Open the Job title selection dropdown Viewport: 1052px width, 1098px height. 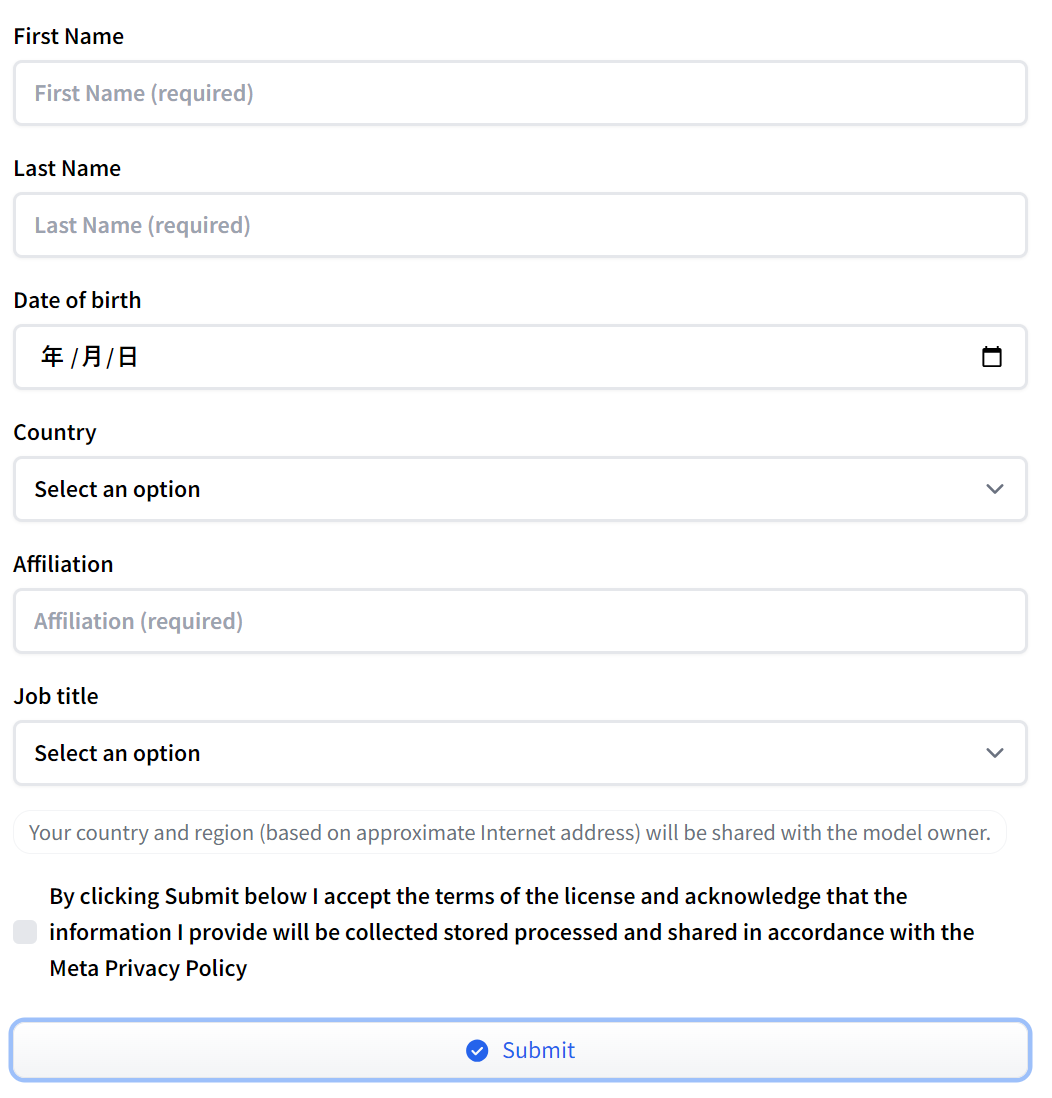(x=520, y=753)
